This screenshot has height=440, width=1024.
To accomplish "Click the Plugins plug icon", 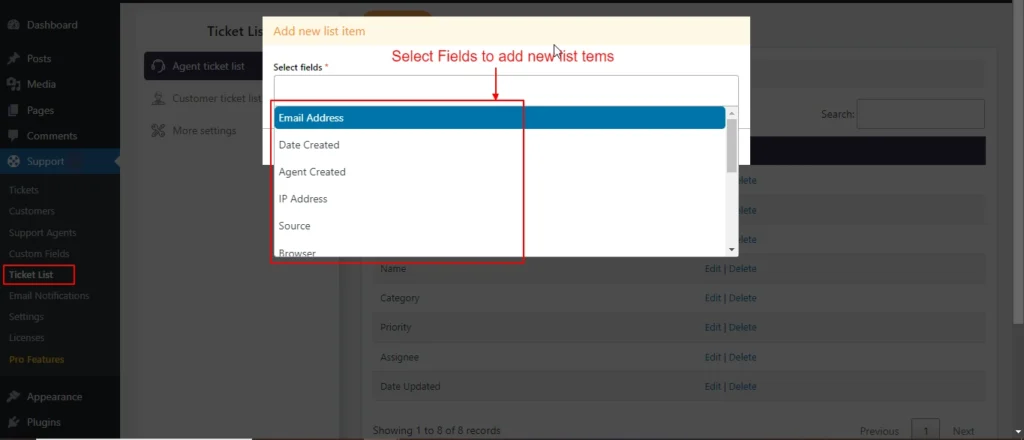I will coord(13,422).
